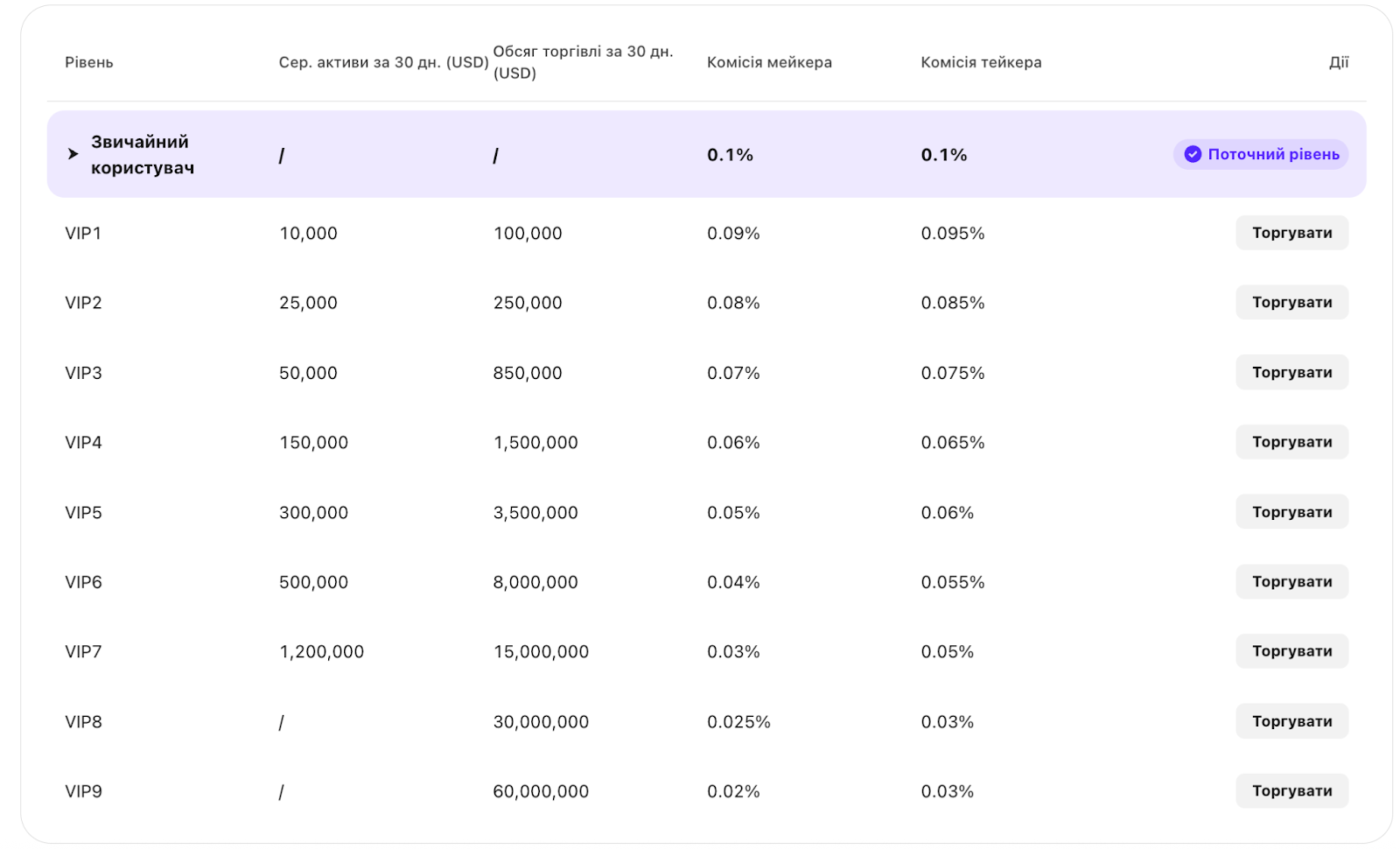Viewport: 1400px width, 849px height.
Task: Select the 0.02% maker fee for VIP9
Action: pos(733,791)
